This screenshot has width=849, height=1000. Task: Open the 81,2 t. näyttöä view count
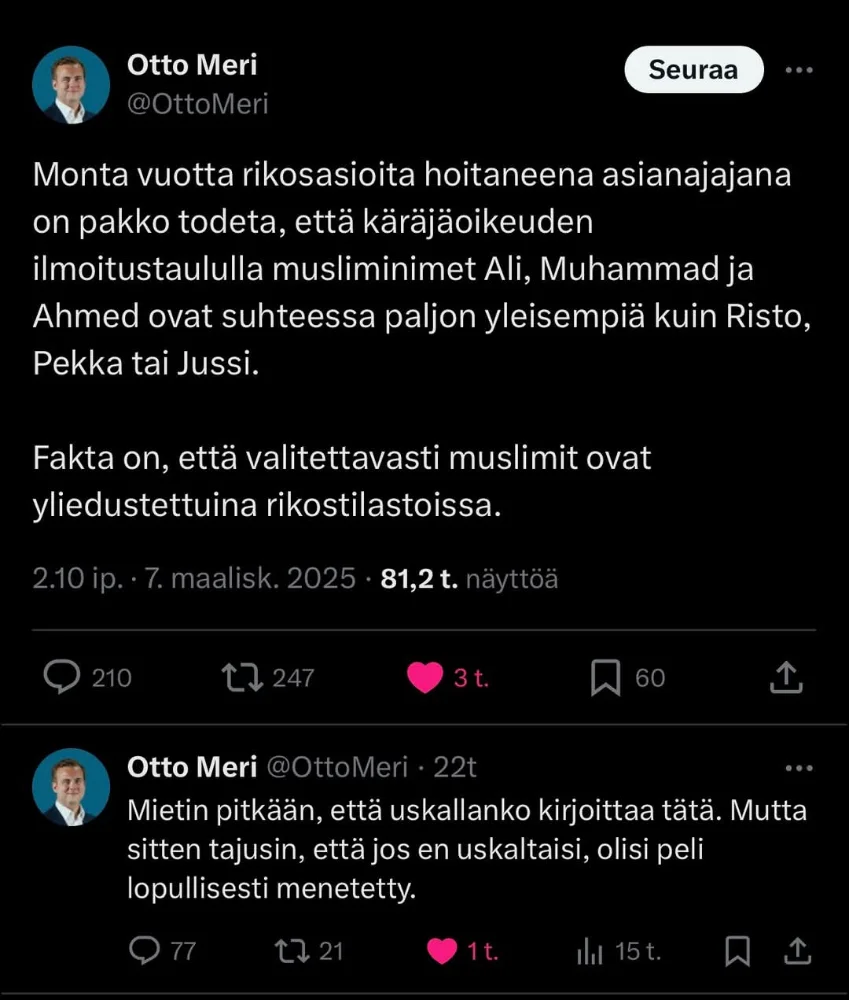(469, 578)
